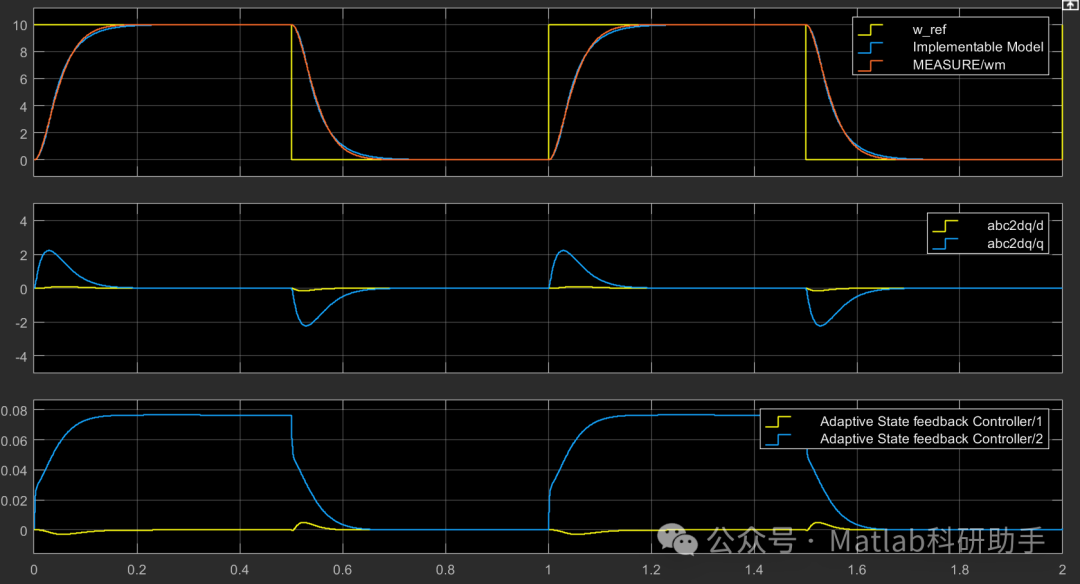Toggle abc2dq/d signal in middle legend
Viewport: 1080px width, 584px height.
point(1015,225)
